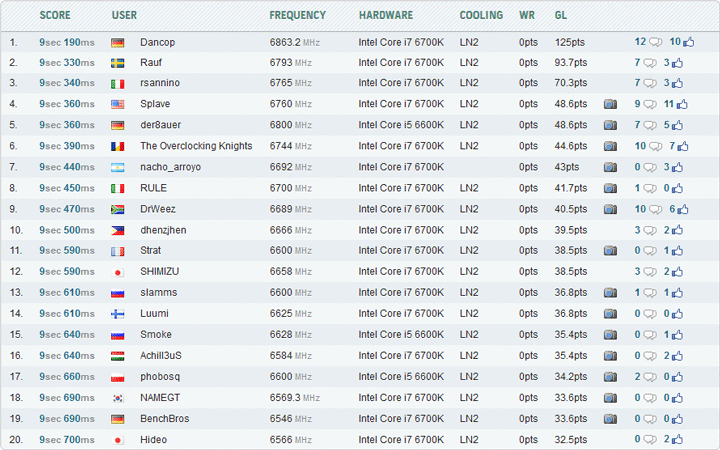
Task: Open the comment bubble in The Overclocking Knights row
Action: coord(655,146)
